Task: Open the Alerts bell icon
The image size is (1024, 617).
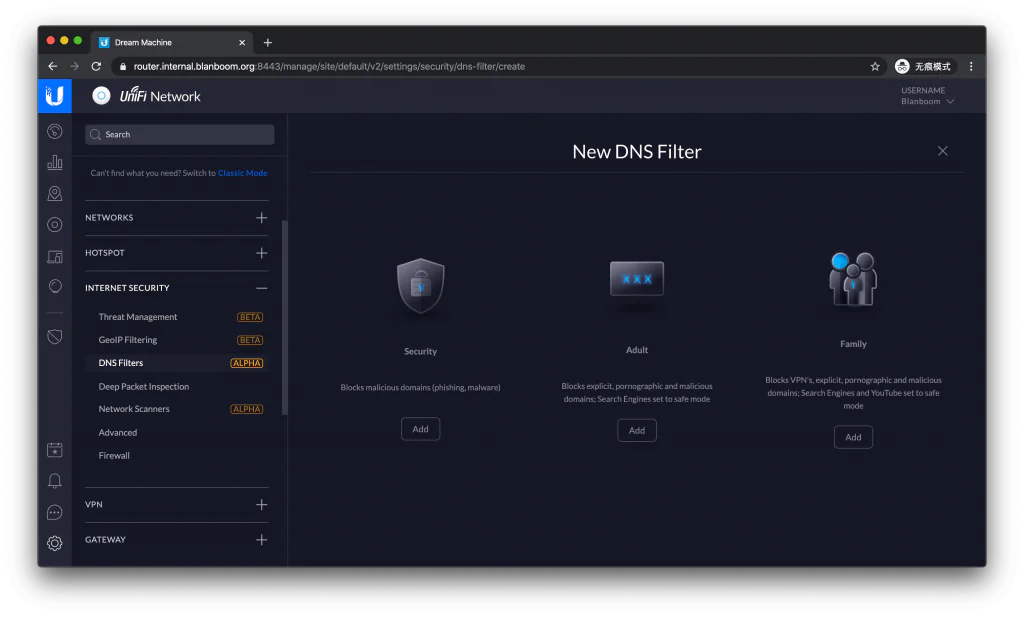Action: pyautogui.click(x=55, y=481)
